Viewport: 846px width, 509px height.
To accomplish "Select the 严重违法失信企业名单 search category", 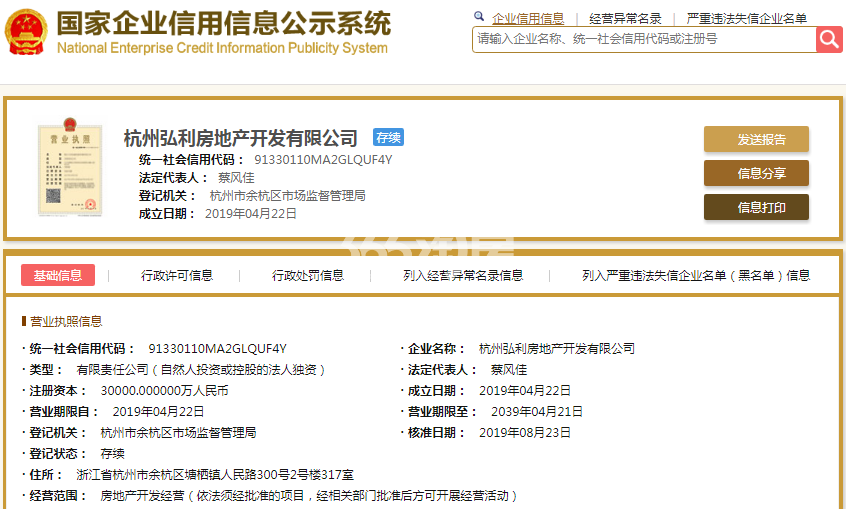I will pos(747,18).
